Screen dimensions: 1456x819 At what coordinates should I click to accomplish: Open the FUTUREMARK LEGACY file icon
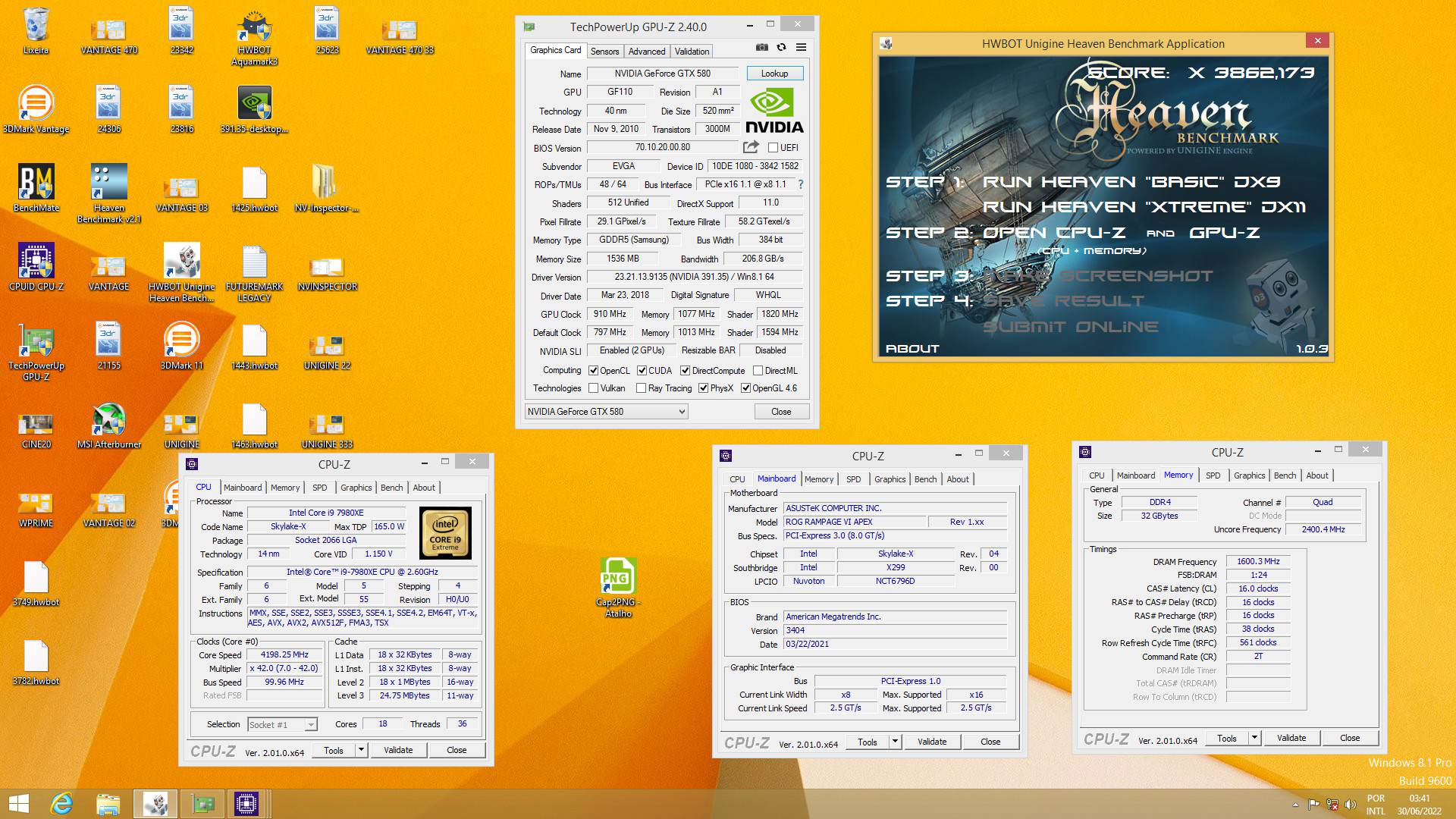coord(254,272)
